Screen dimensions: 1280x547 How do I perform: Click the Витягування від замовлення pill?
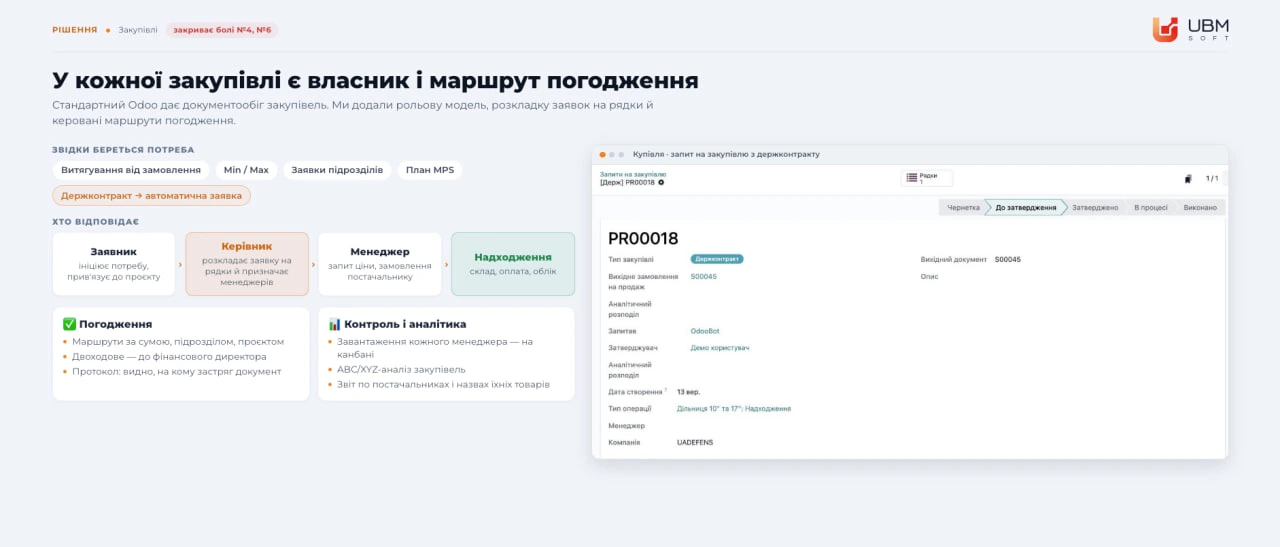click(131, 170)
